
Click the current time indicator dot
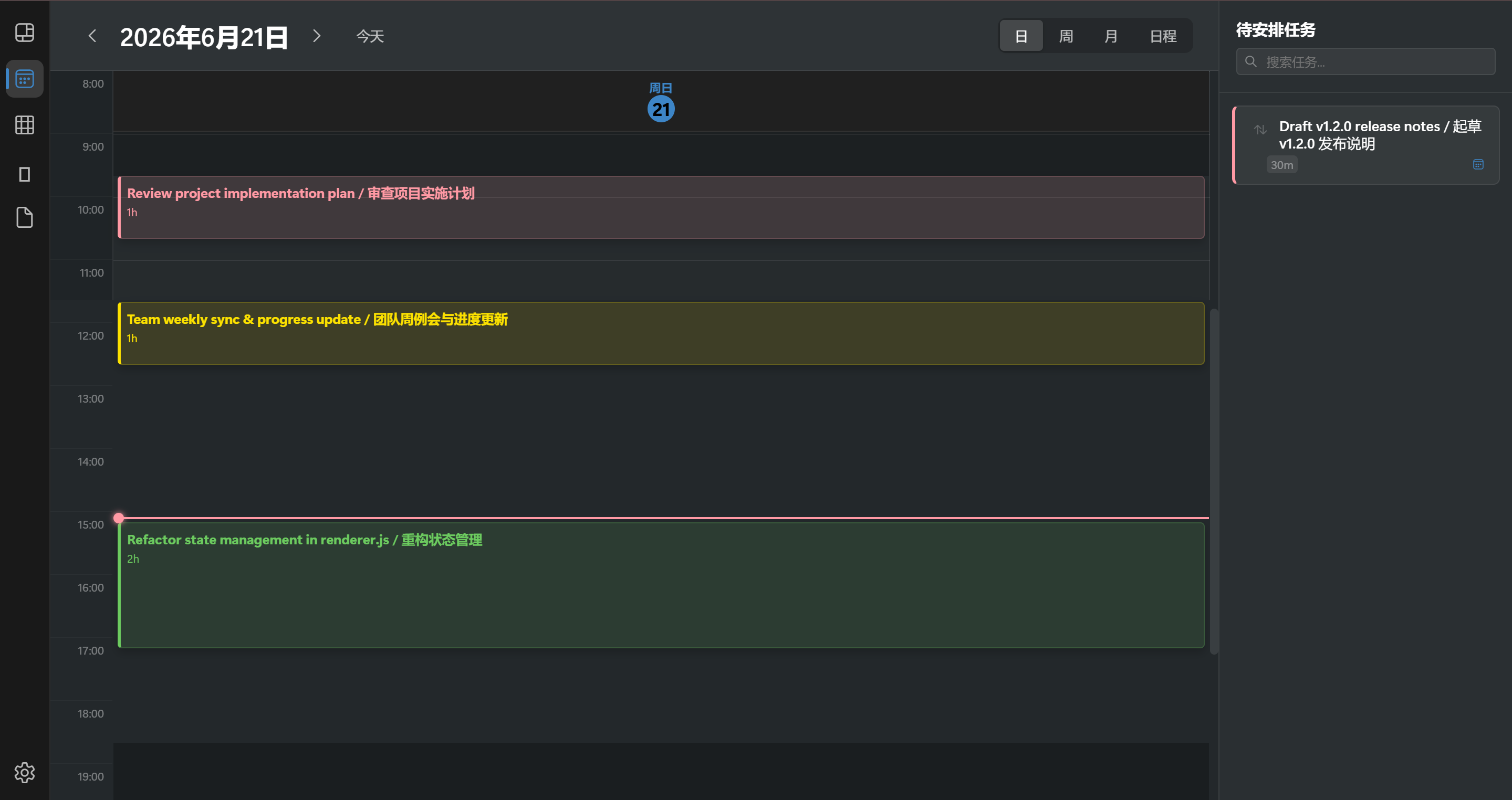119,518
